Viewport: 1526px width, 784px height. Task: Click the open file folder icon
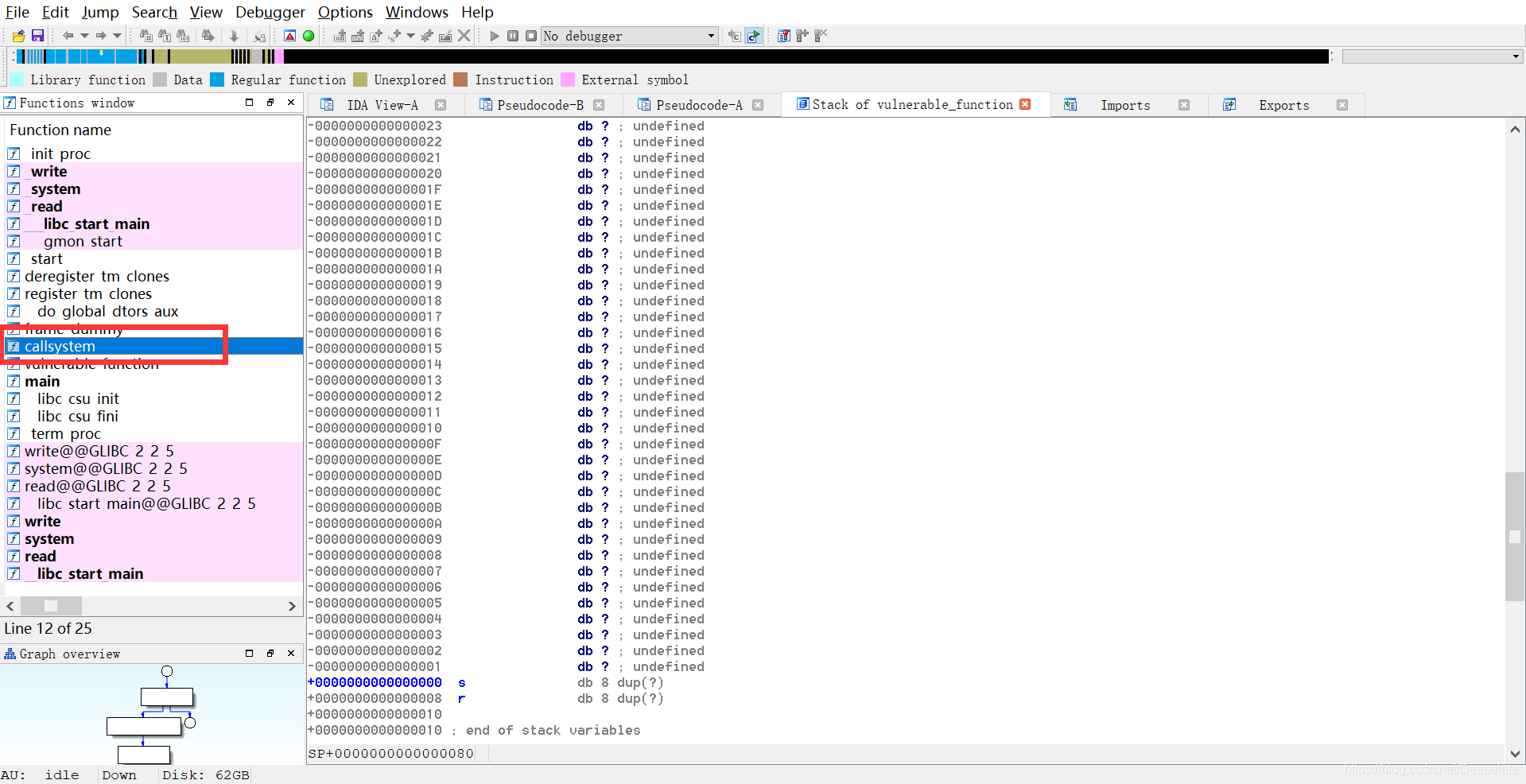pos(18,36)
